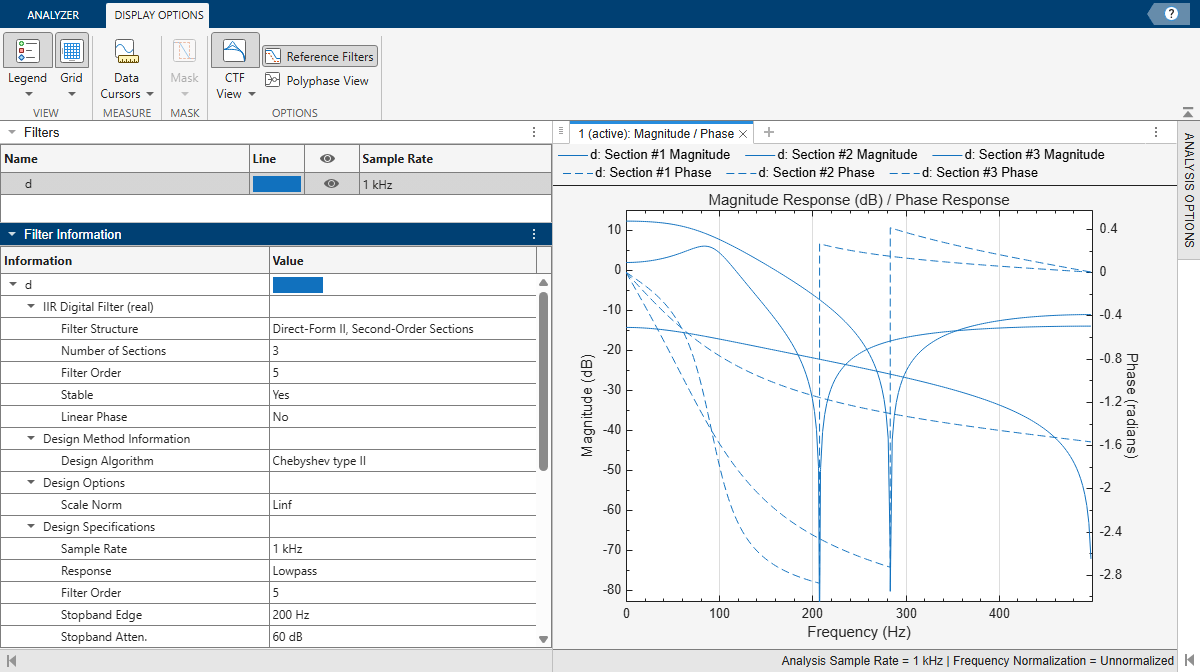The image size is (1200, 672).
Task: Click legend entry Section #3 Magnitude
Action: pyautogui.click(x=1019, y=155)
